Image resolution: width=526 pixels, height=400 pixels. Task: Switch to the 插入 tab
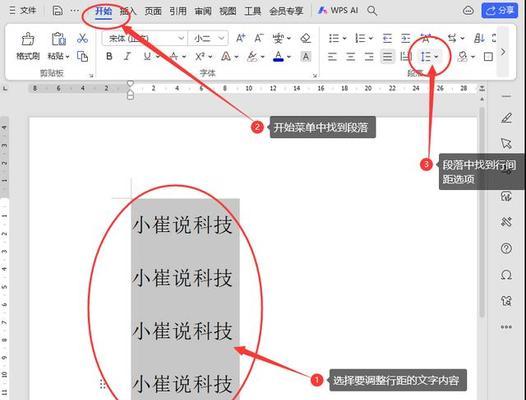[128, 11]
